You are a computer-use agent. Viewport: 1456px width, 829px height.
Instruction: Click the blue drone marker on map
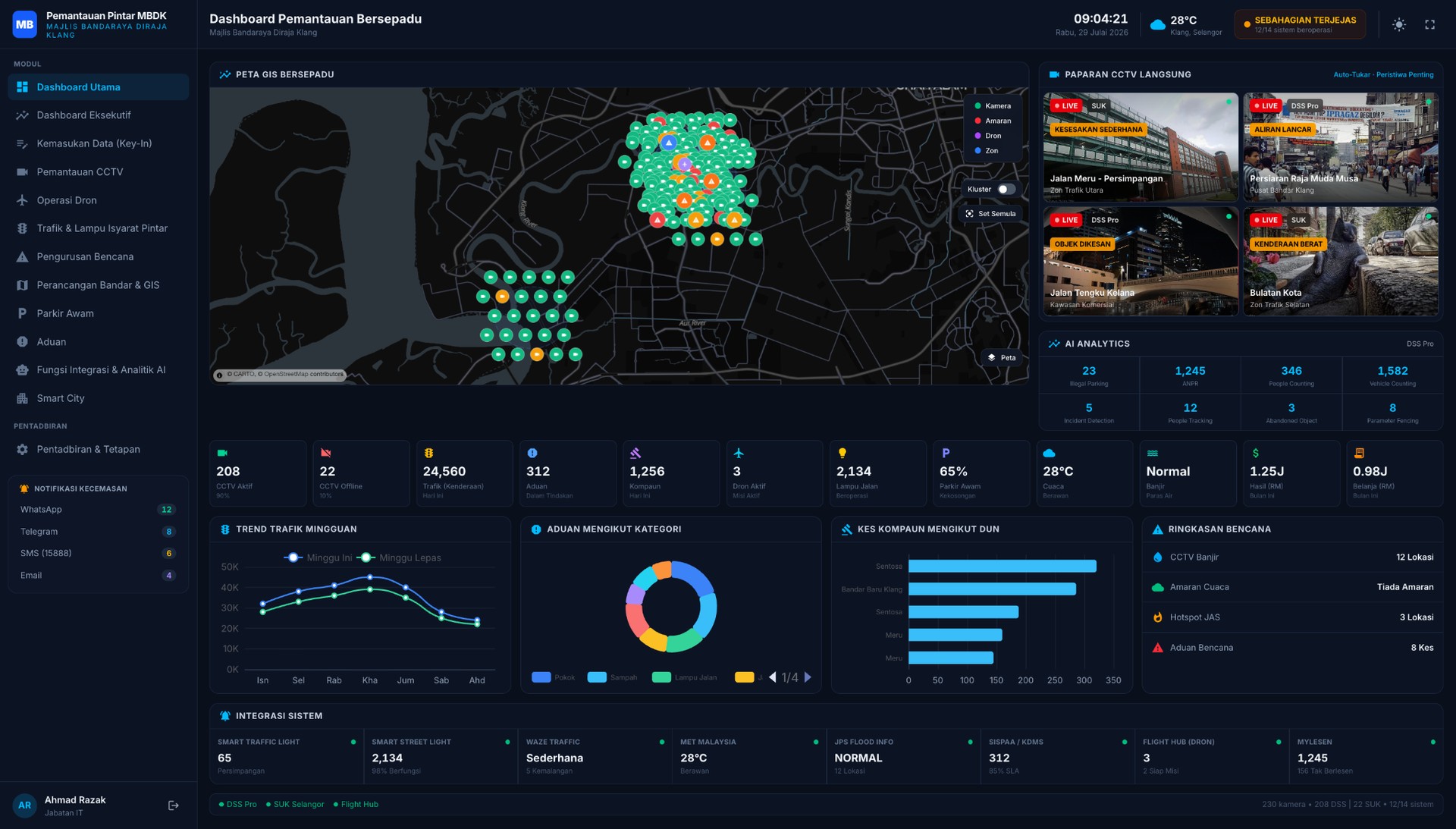point(668,142)
